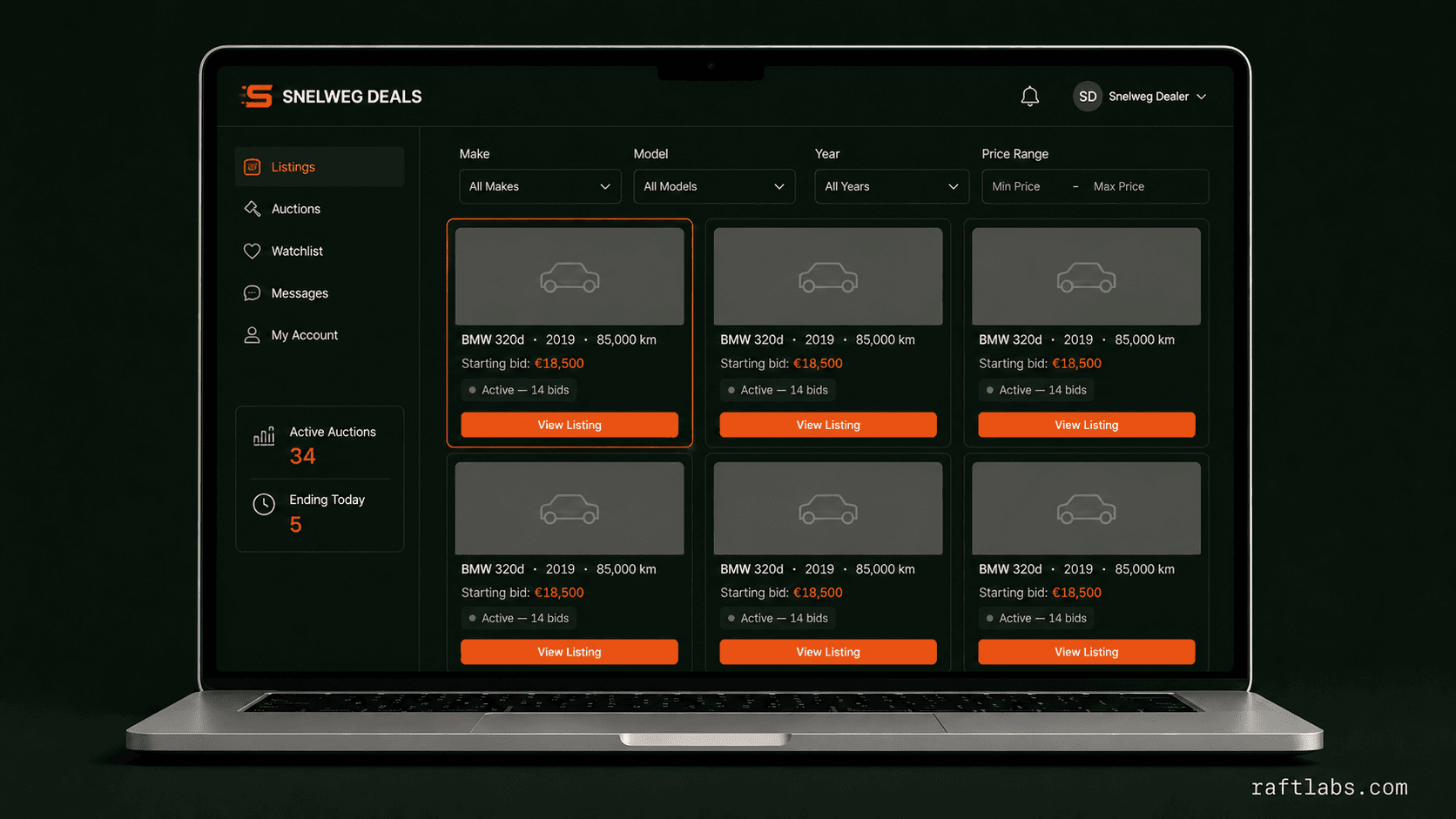
Task: Open the Snelweg Dealer account menu chevron
Action: pos(1202,97)
